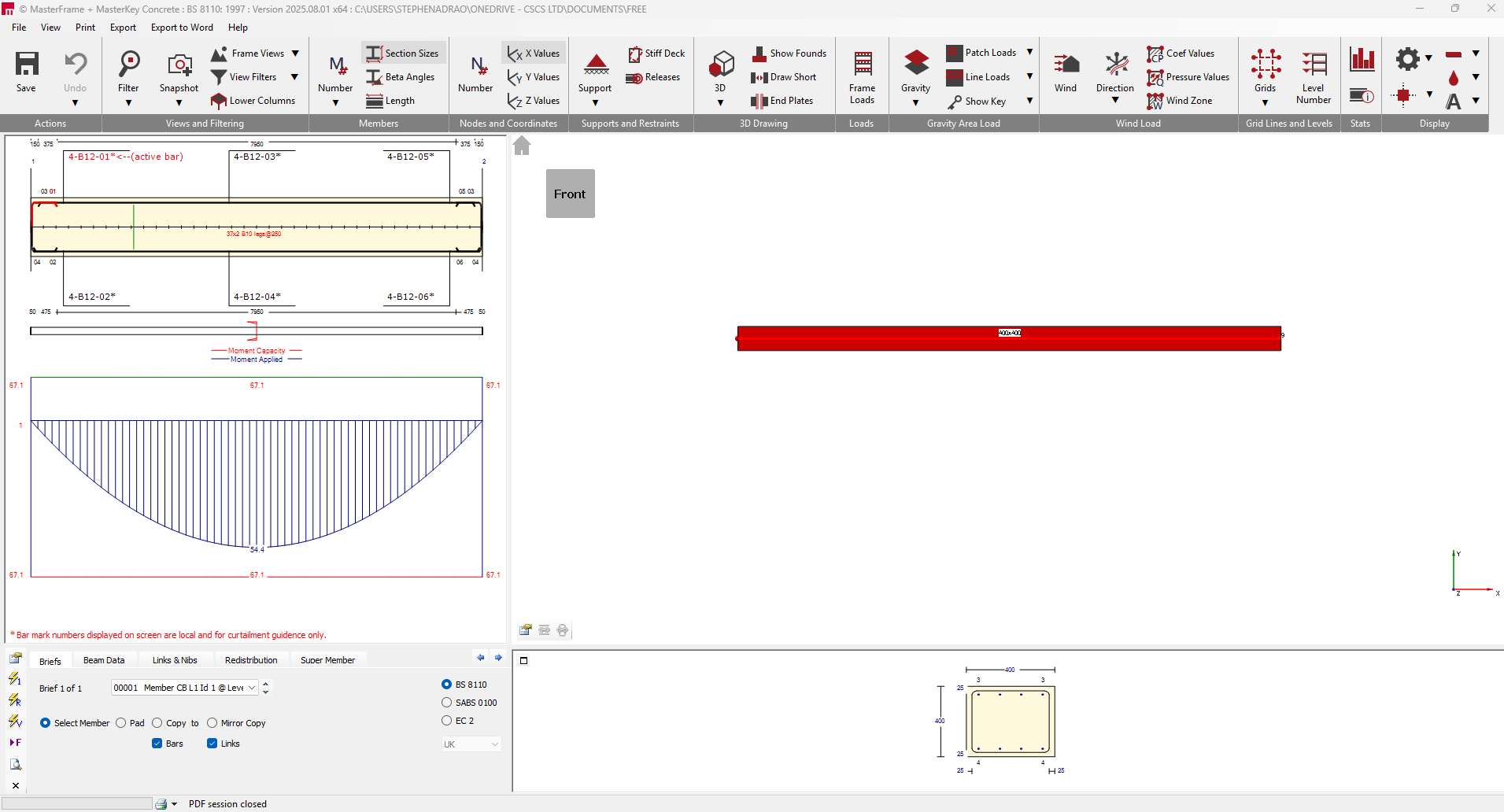
Task: Expand the View Filters dropdown arrow
Action: click(294, 77)
